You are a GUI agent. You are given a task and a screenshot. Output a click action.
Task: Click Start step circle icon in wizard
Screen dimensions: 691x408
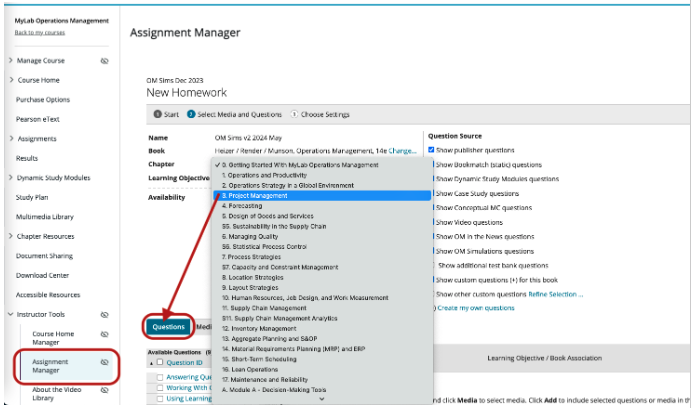pos(155,114)
